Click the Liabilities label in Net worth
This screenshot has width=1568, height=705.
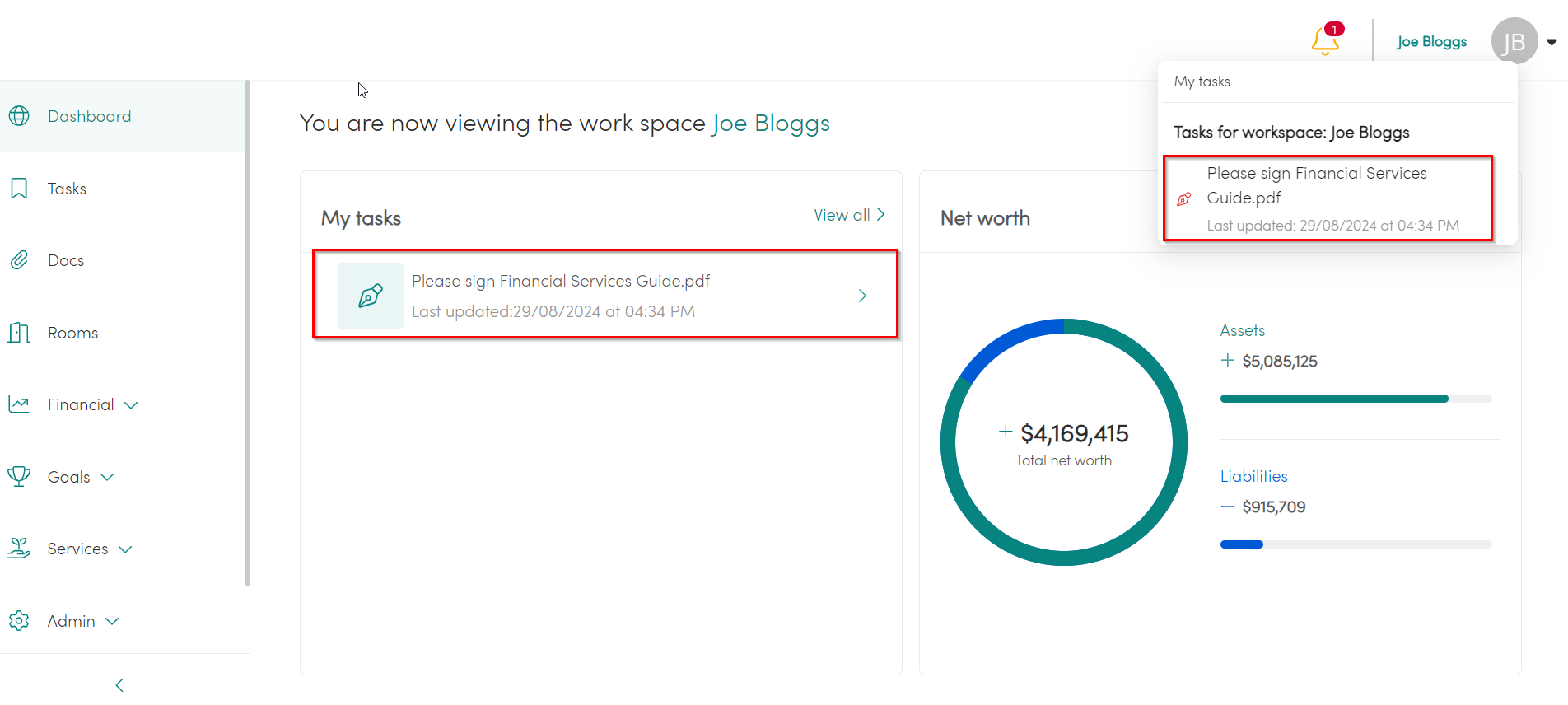1253,476
